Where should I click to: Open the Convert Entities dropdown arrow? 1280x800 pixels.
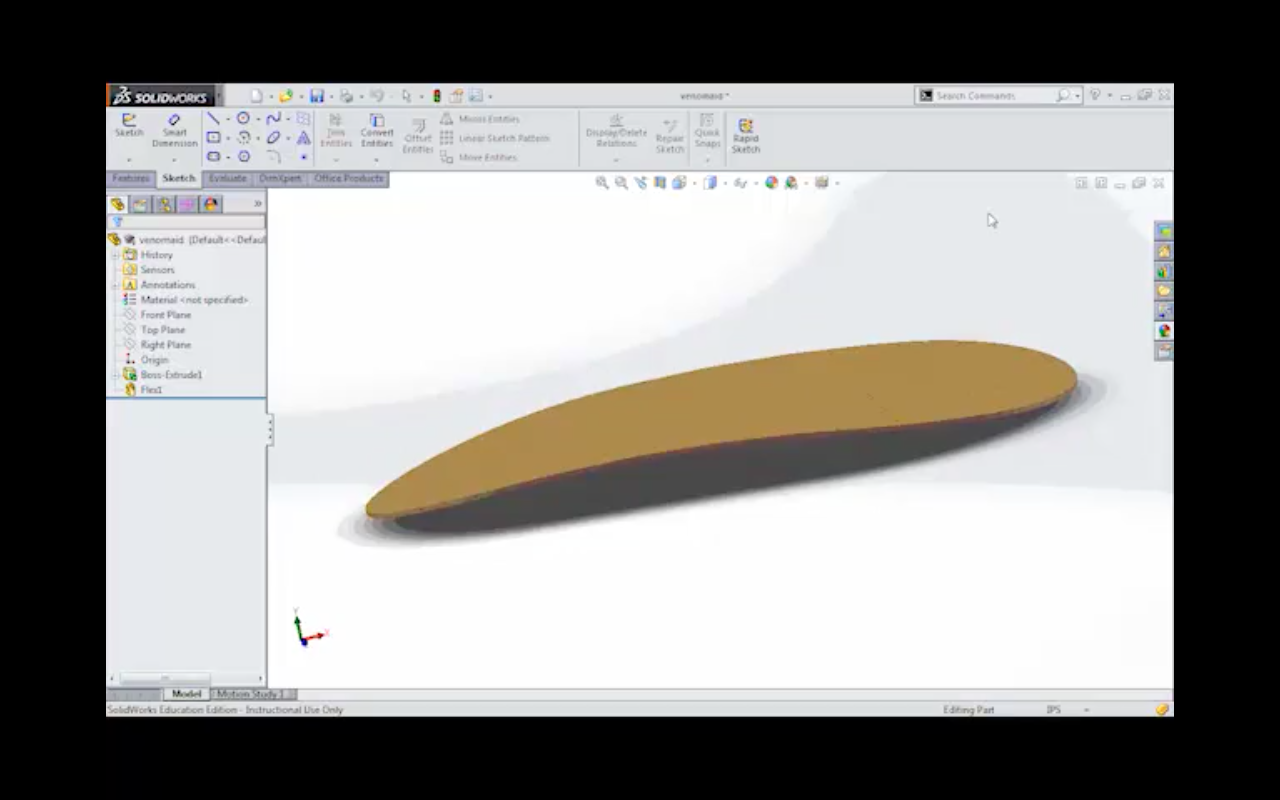pyautogui.click(x=376, y=159)
